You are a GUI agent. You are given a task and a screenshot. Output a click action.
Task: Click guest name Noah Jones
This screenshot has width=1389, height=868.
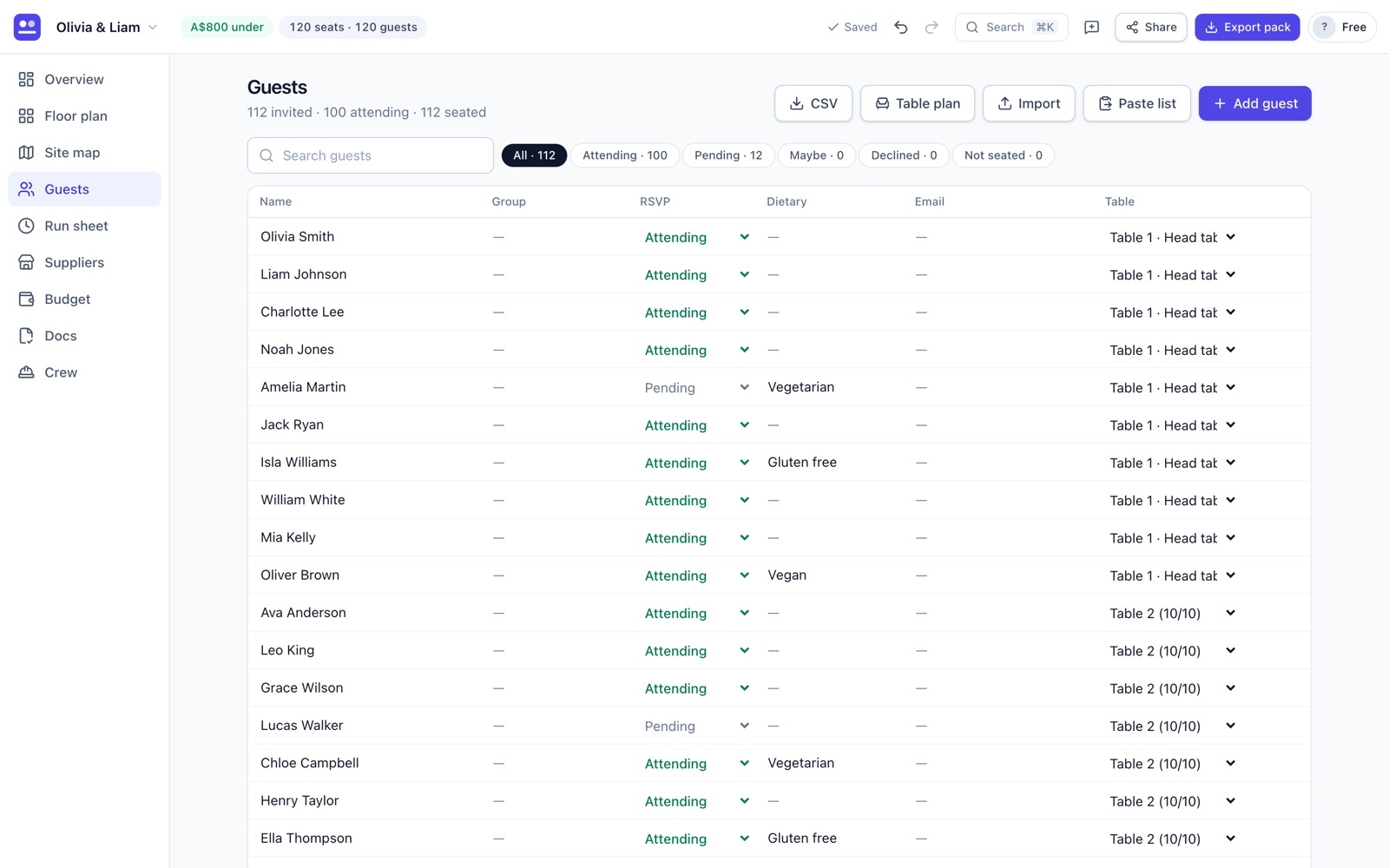(x=297, y=349)
